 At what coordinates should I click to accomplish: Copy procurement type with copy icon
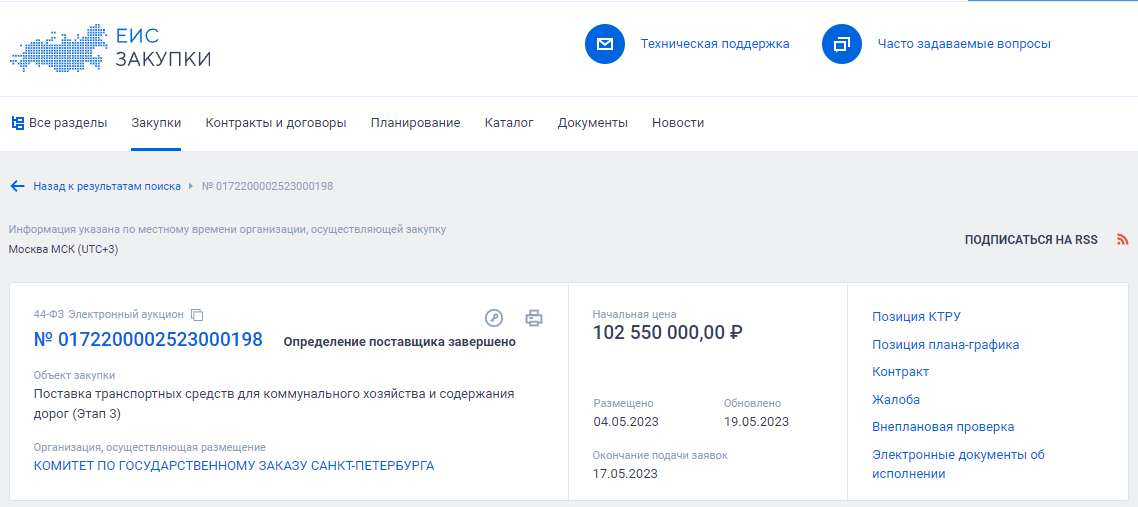197,315
